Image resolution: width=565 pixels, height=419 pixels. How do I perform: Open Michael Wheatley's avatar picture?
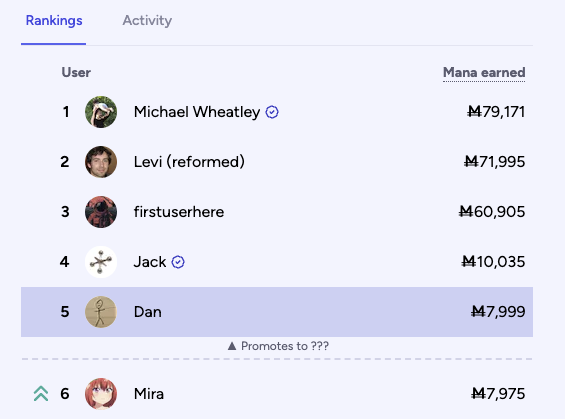point(101,112)
